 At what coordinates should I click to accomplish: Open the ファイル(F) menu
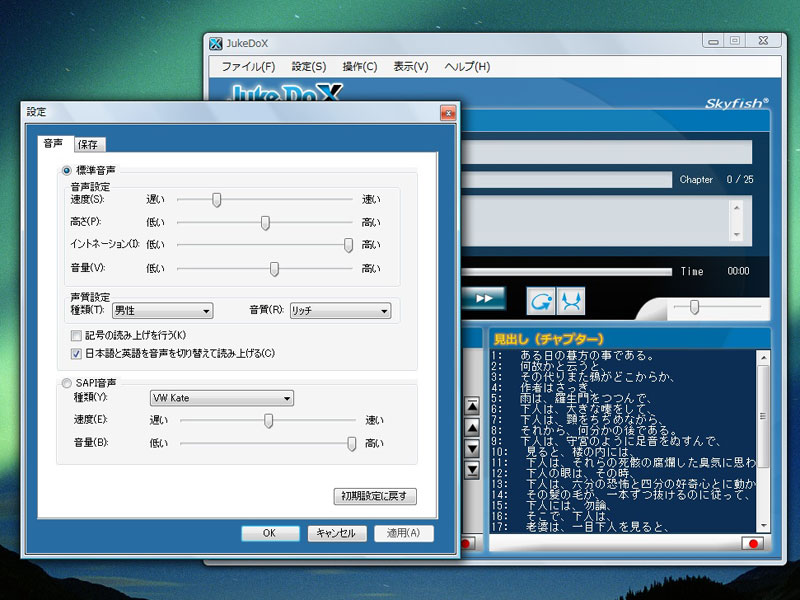coord(248,67)
